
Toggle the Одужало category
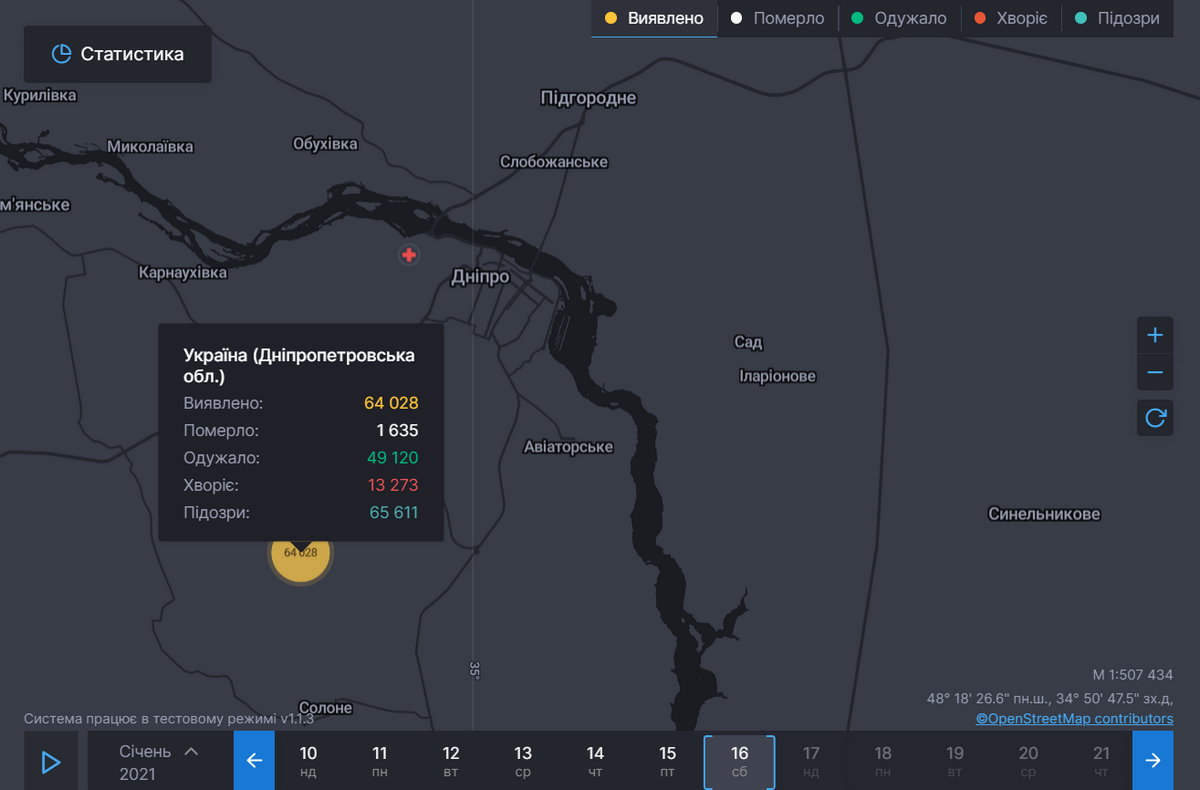pyautogui.click(x=898, y=19)
